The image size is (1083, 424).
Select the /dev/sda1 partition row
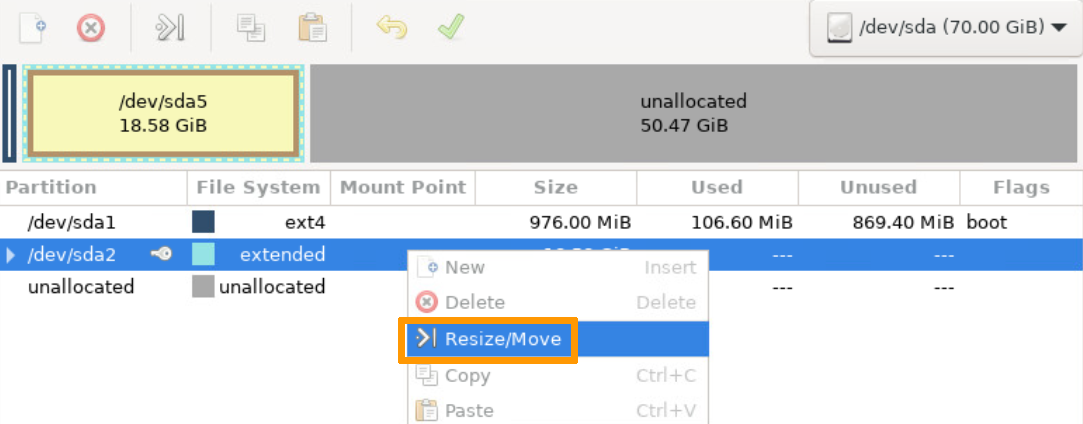tap(70, 222)
